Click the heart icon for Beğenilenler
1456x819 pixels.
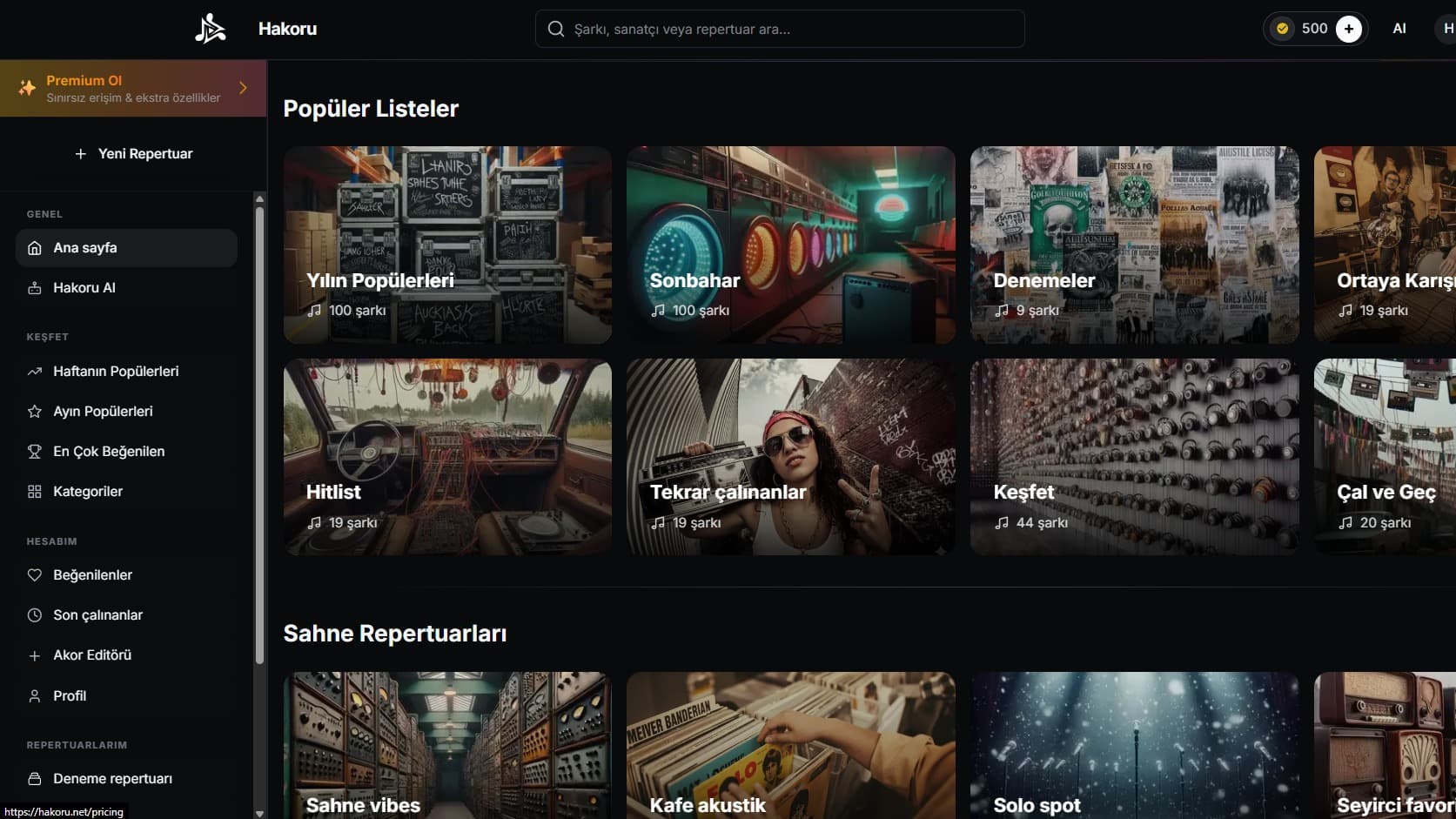pos(35,575)
